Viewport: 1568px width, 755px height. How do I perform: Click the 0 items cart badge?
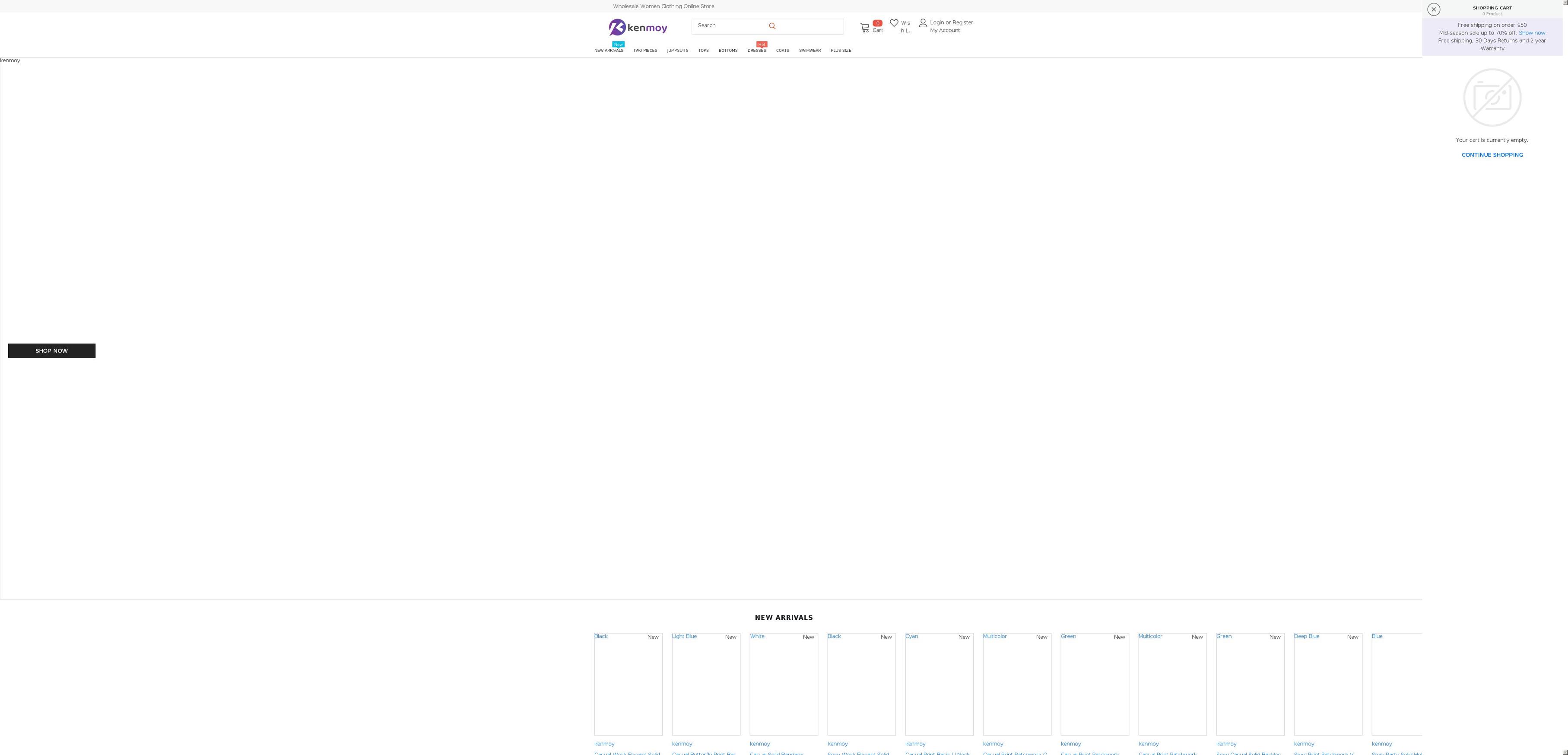(877, 23)
